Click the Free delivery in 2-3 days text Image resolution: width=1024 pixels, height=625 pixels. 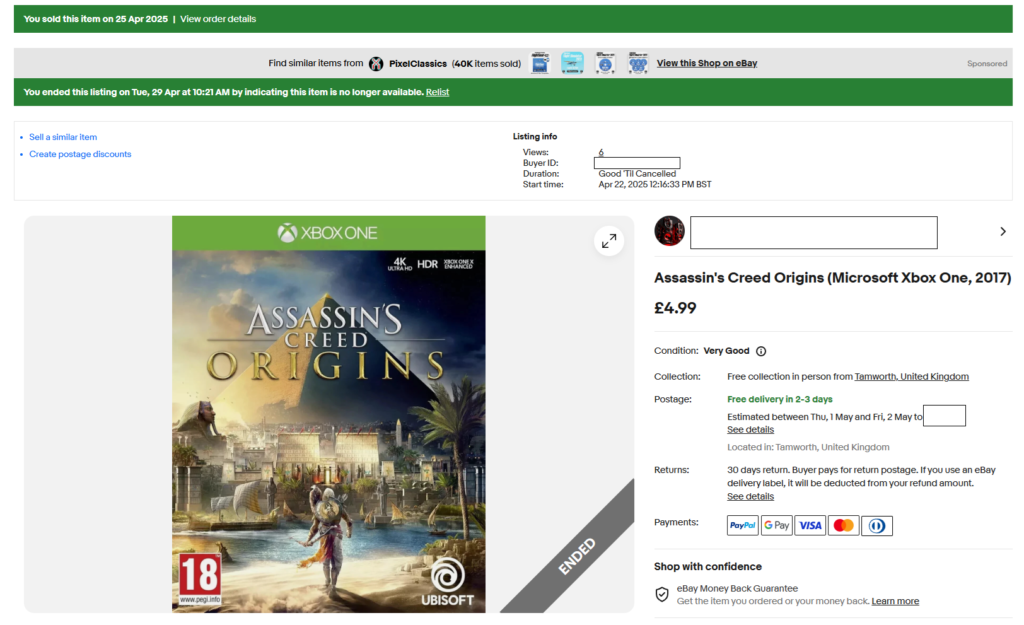click(780, 399)
